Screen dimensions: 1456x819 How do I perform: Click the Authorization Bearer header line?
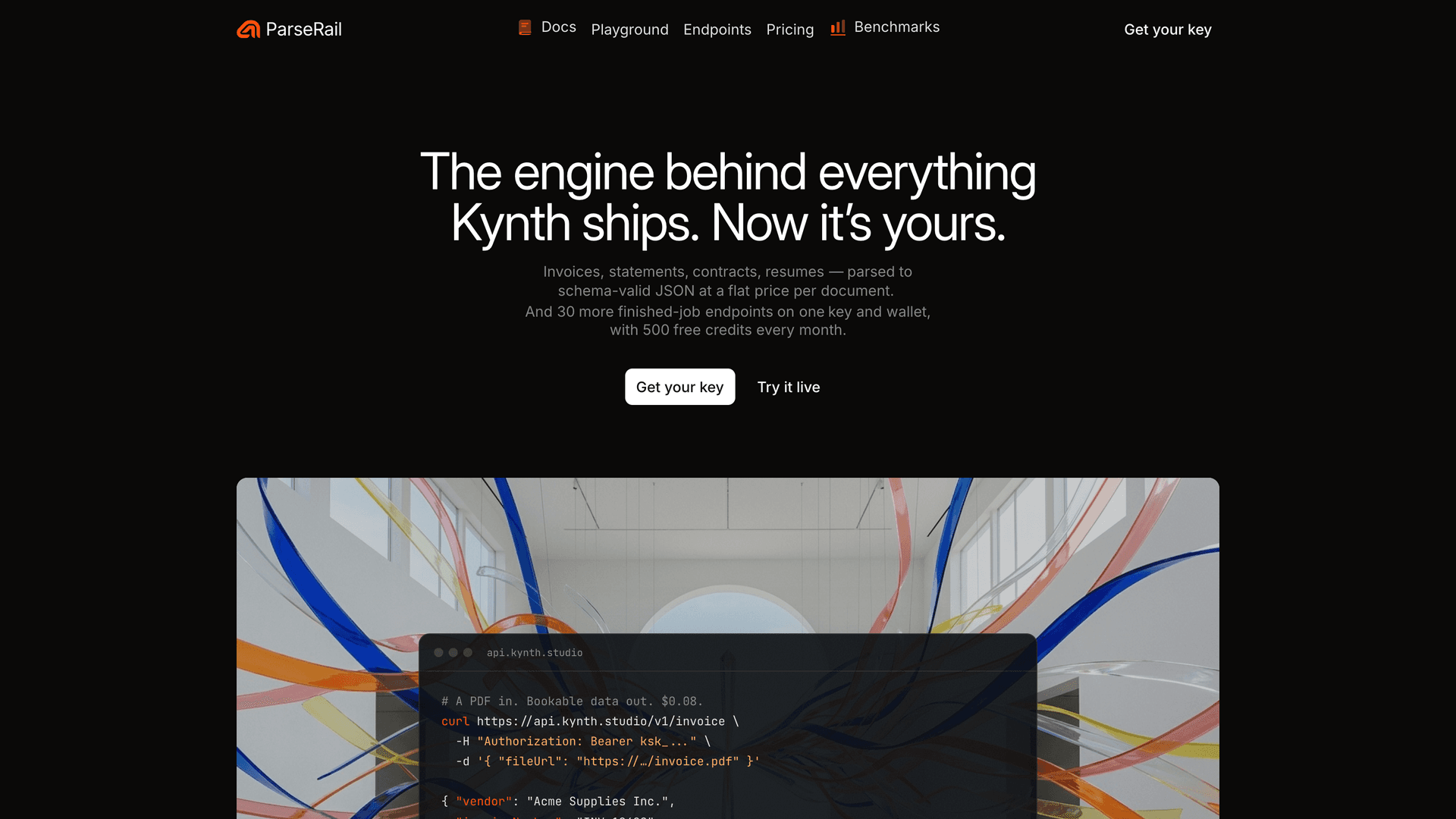point(583,742)
